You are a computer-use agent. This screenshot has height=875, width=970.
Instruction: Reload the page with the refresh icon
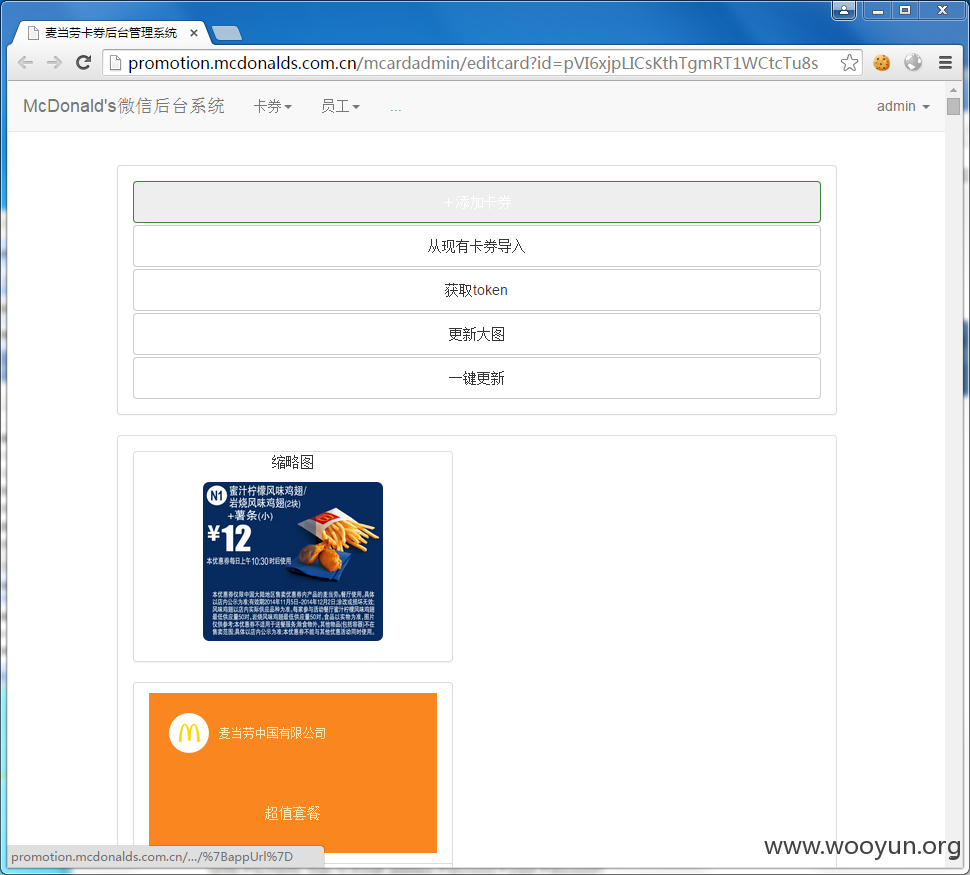tap(84, 62)
